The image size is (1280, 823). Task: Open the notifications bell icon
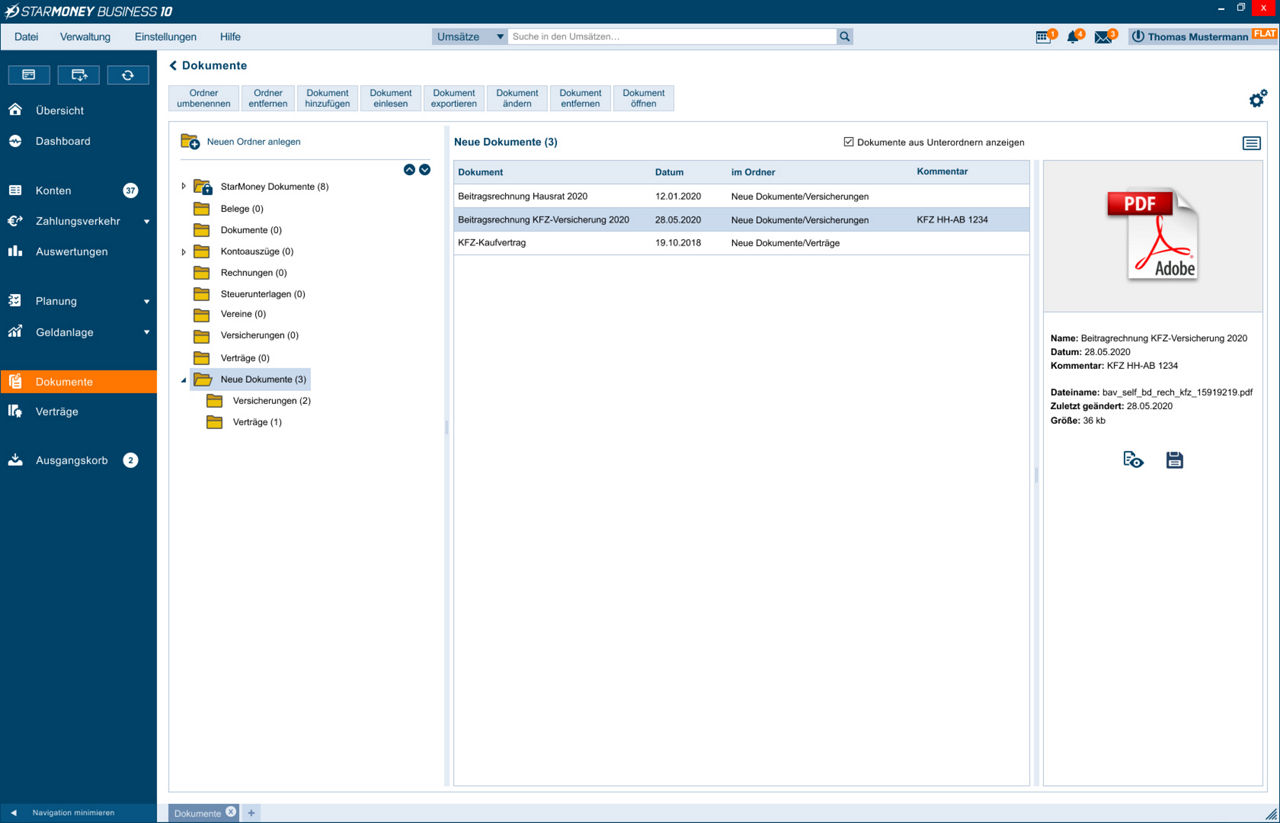coord(1073,37)
